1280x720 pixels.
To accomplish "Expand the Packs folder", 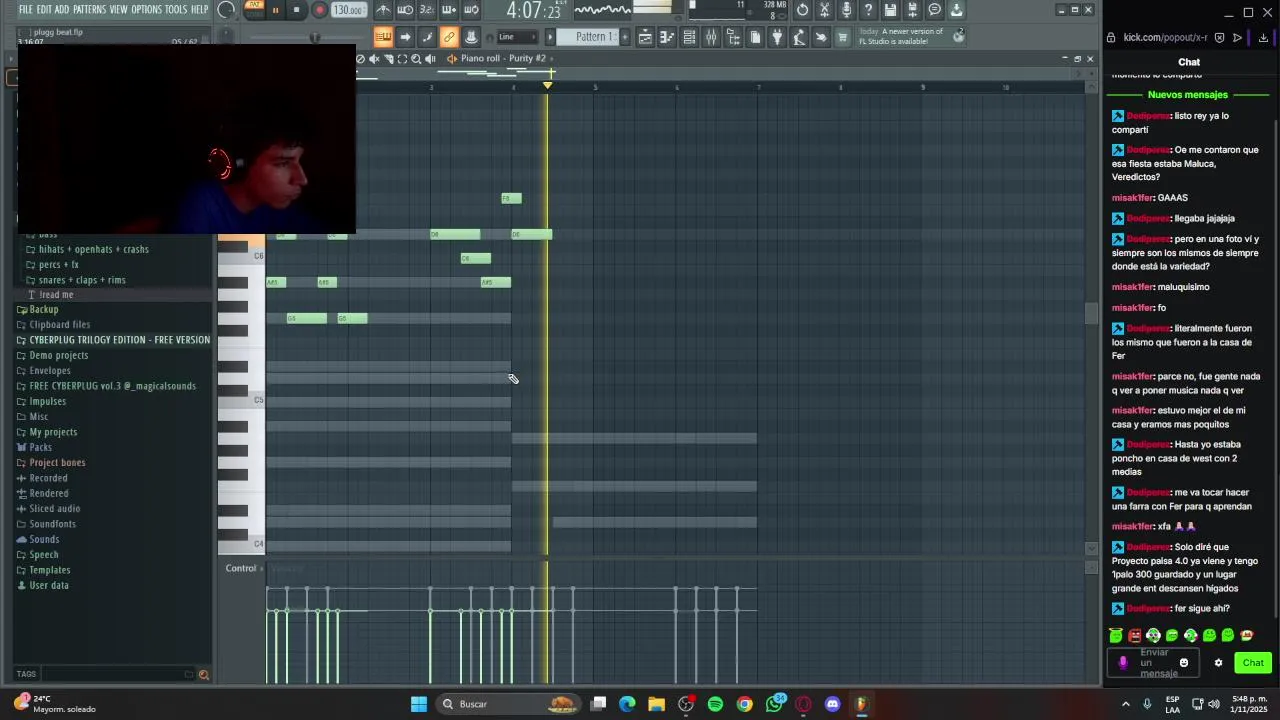I will click(40, 447).
